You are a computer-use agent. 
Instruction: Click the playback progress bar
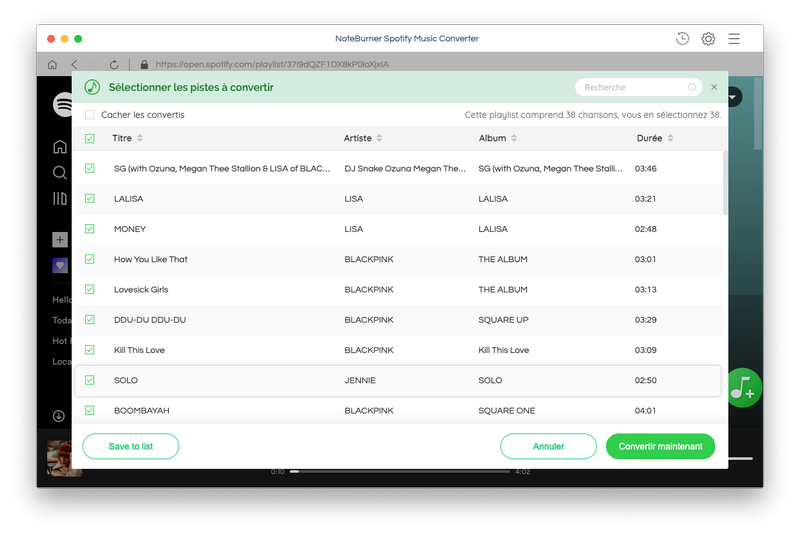point(400,472)
